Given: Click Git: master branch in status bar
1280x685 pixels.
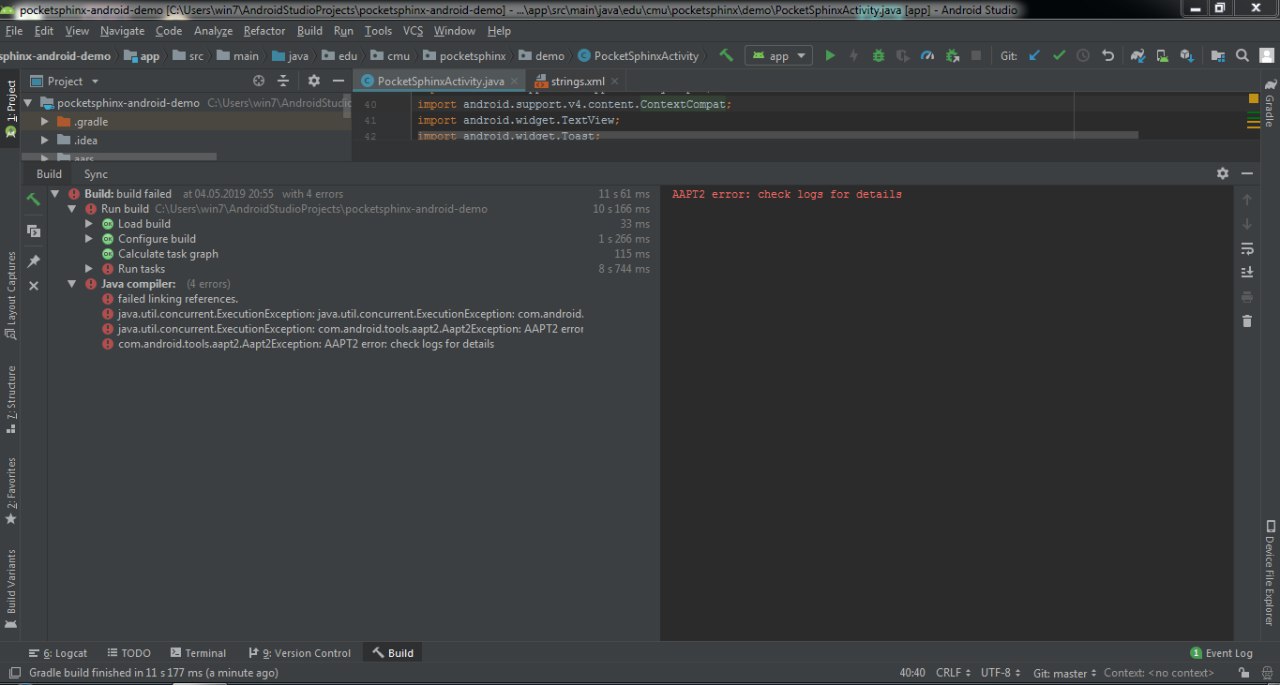Looking at the screenshot, I should click(1065, 673).
